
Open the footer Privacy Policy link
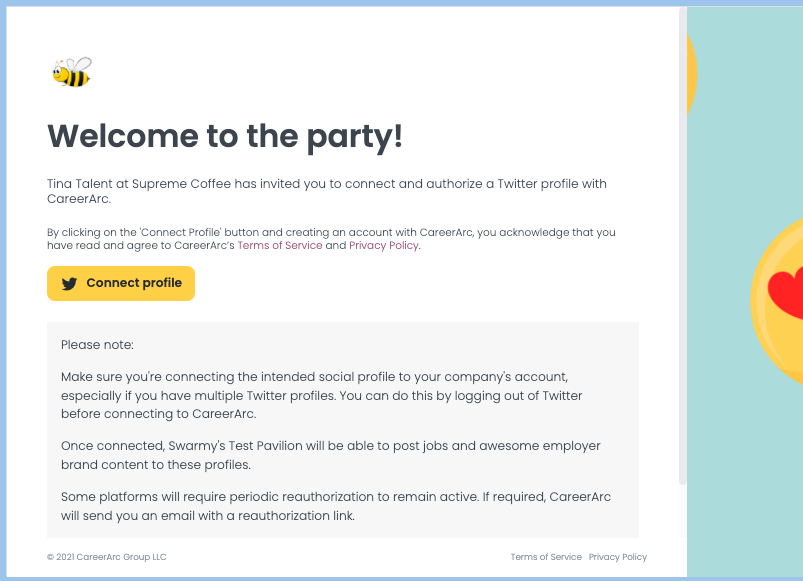point(618,557)
